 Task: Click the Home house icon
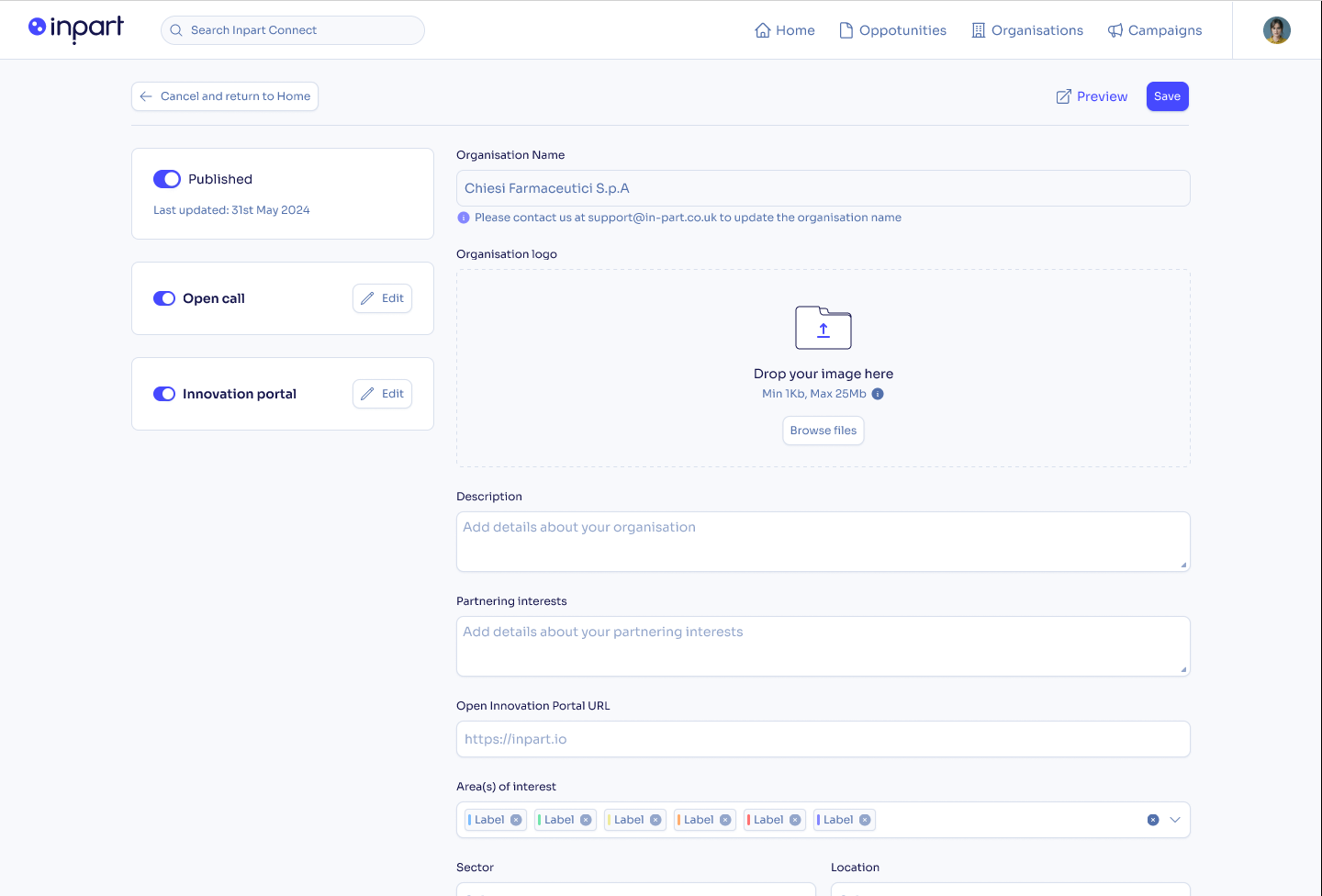pyautogui.click(x=762, y=30)
